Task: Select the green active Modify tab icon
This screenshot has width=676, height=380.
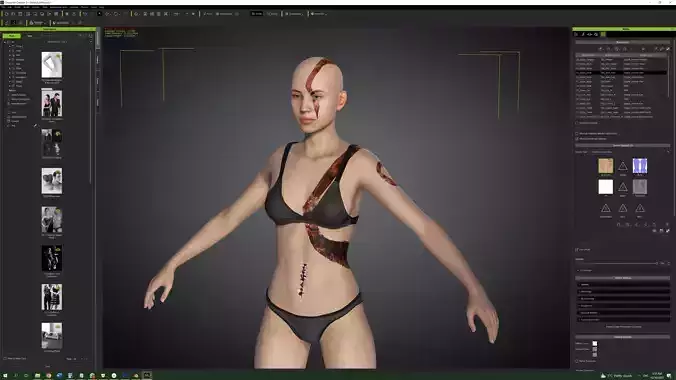Action: pos(603,34)
